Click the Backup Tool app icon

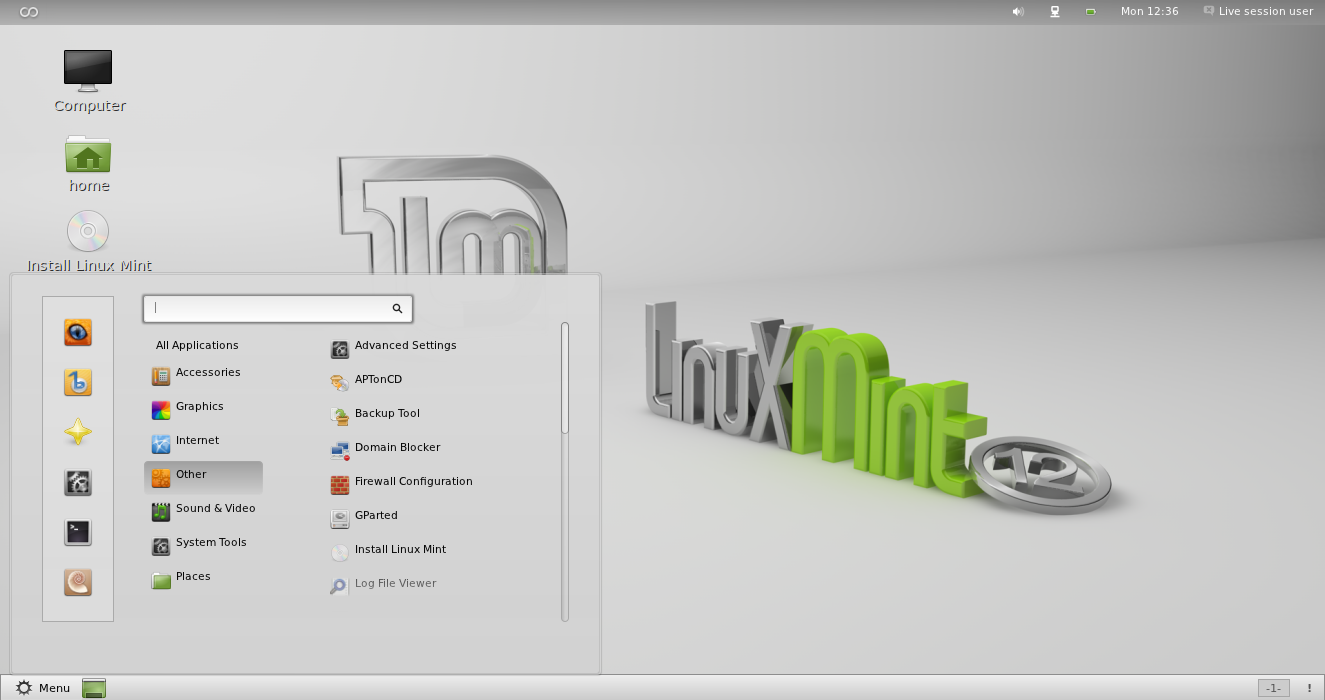click(339, 417)
